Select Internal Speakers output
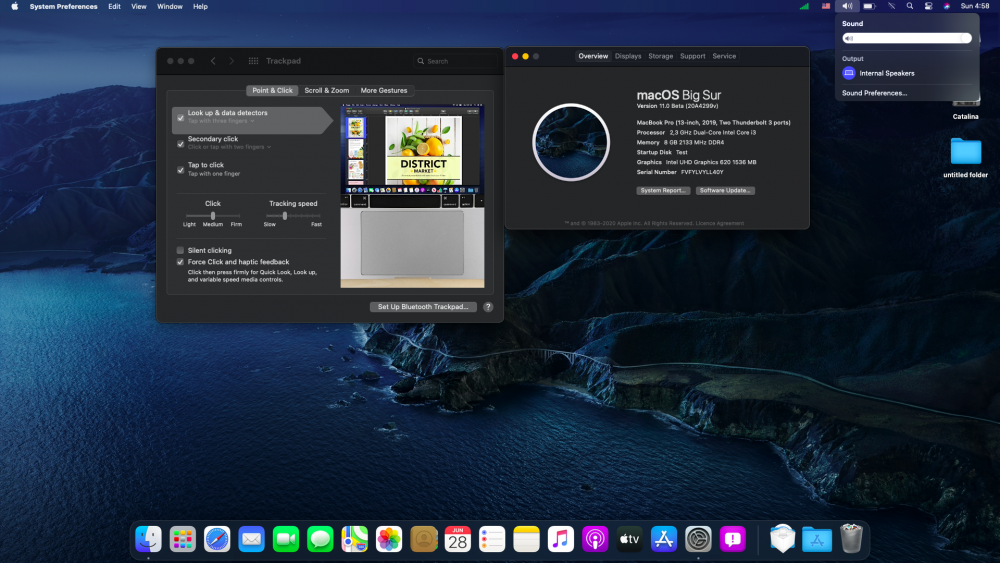 coord(906,73)
